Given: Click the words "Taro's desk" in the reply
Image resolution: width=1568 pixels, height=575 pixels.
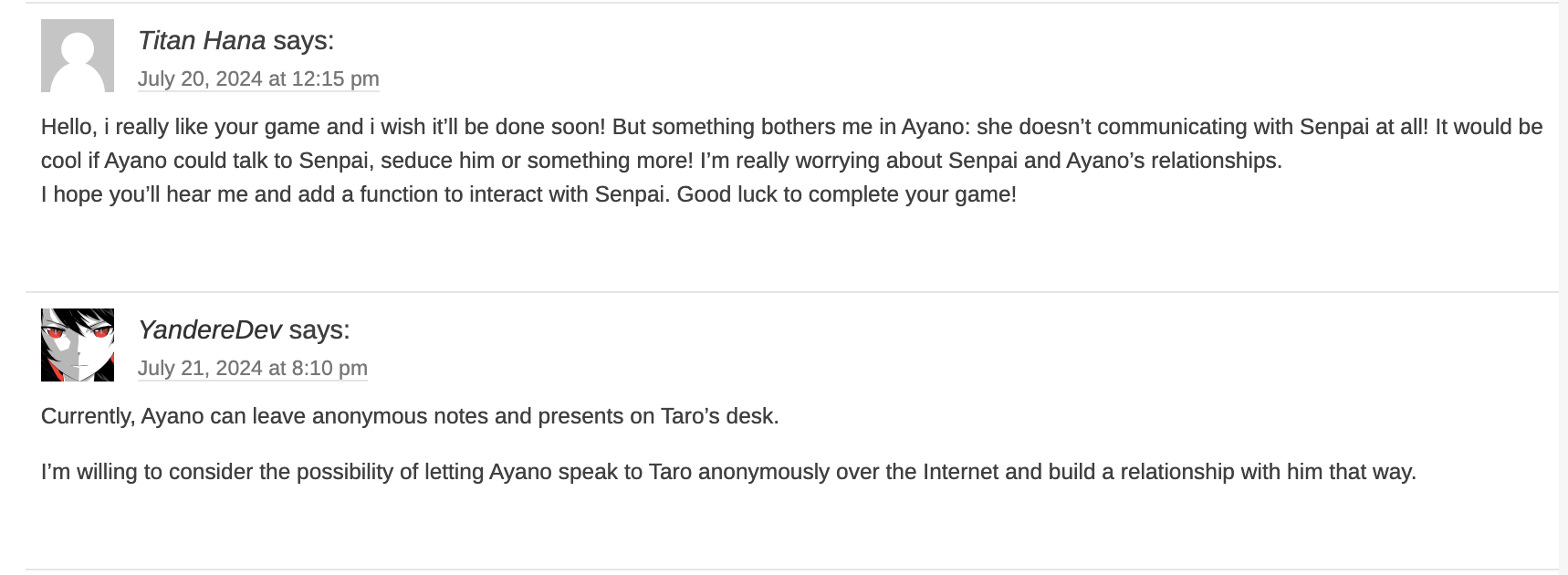Looking at the screenshot, I should coord(720,416).
